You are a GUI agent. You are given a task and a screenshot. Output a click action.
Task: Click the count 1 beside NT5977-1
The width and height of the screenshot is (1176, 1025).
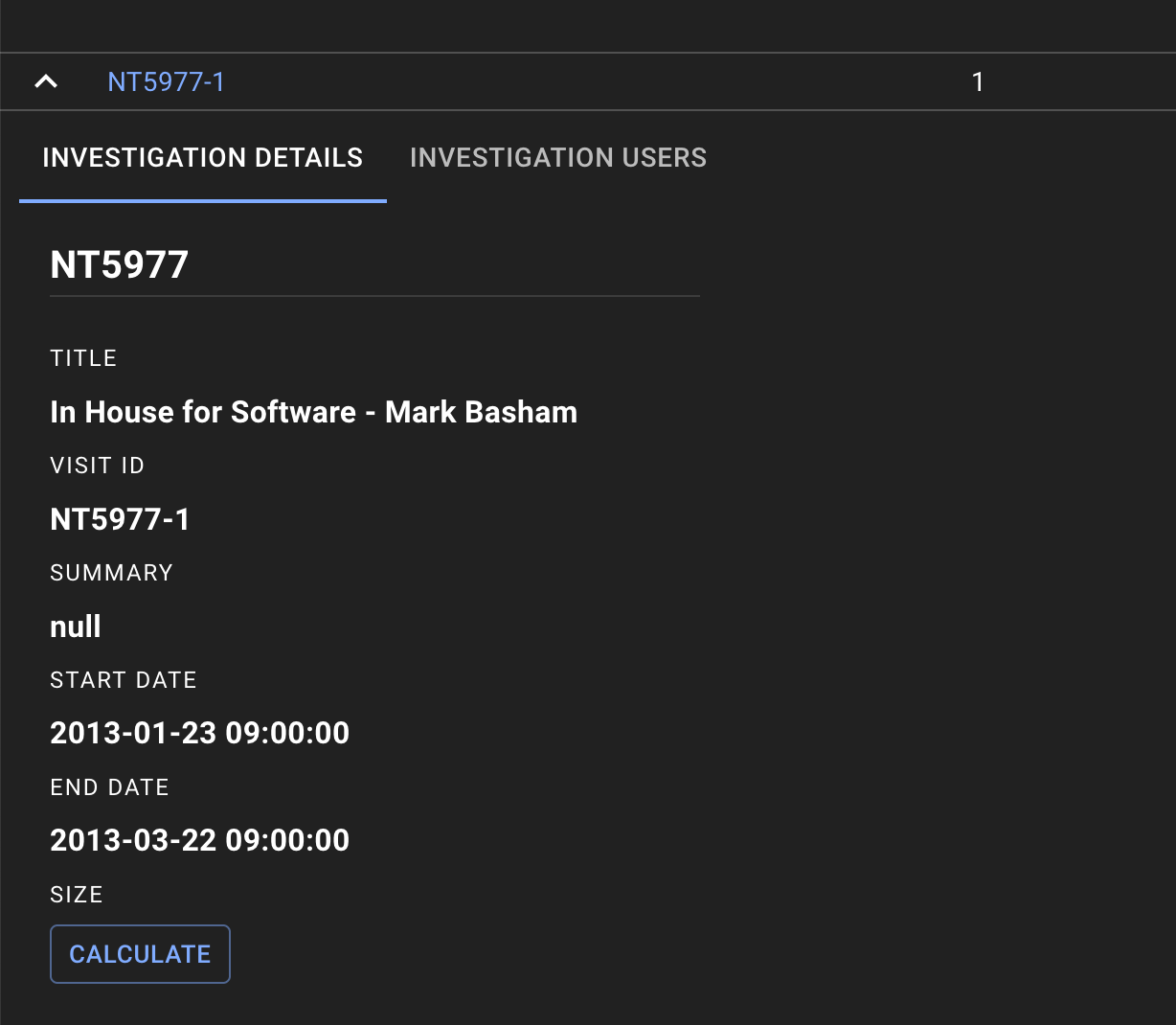pos(977,81)
